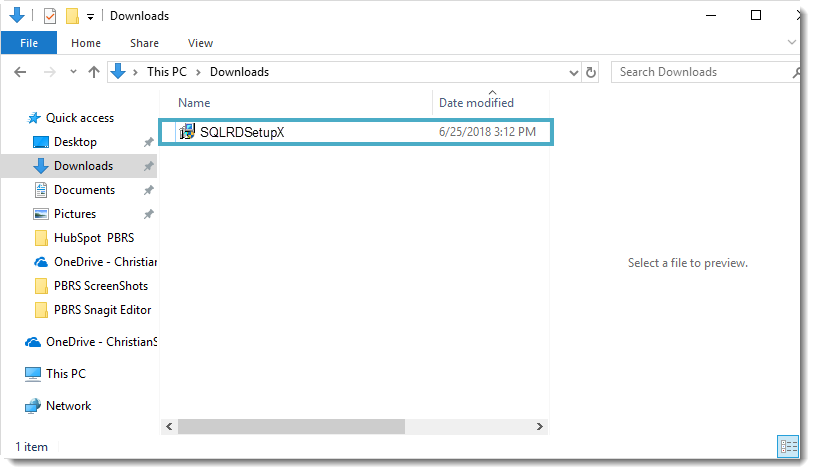
Task: Open the PBRS ScreenShots folder
Action: [101, 286]
